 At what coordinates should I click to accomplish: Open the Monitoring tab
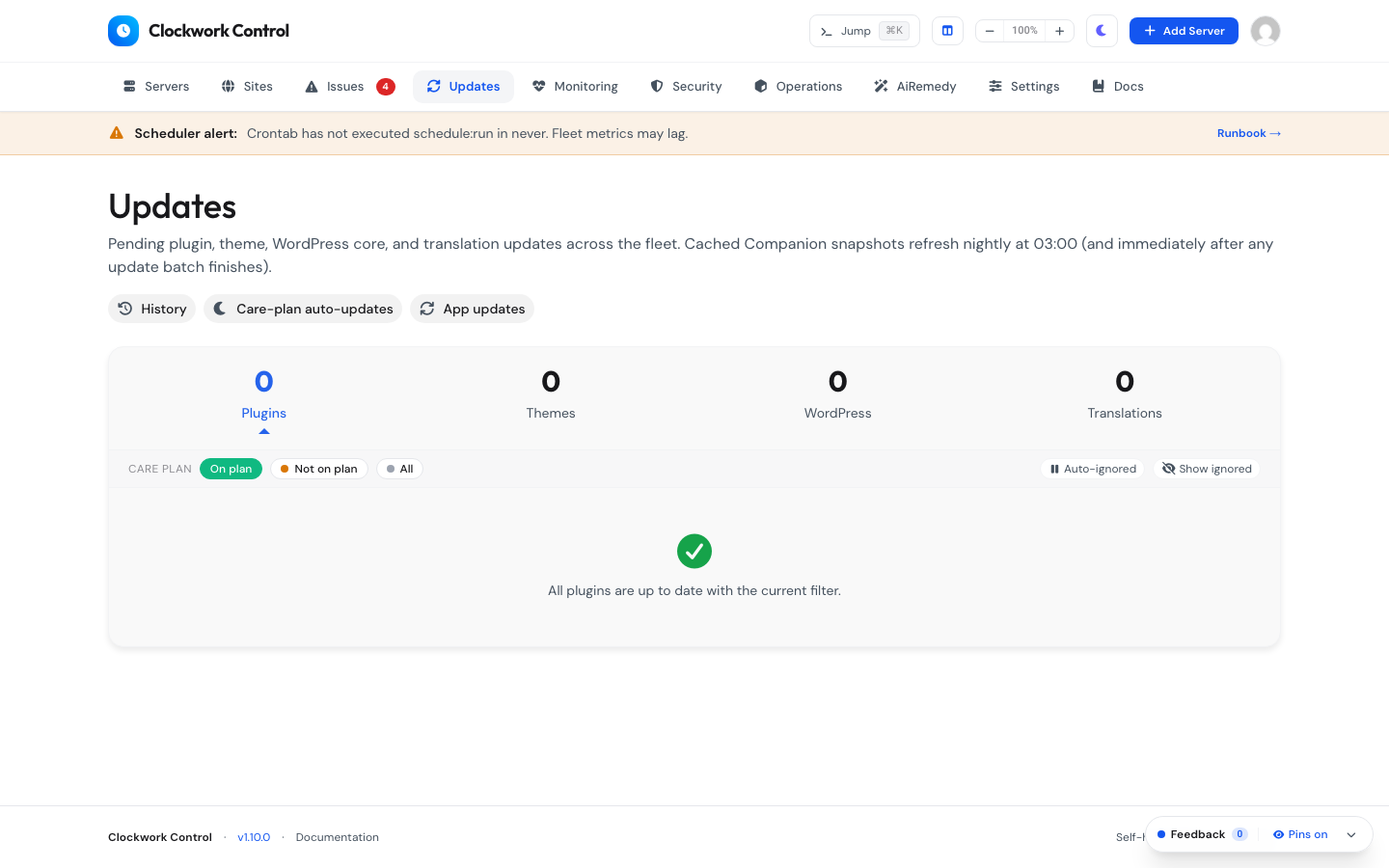(575, 87)
